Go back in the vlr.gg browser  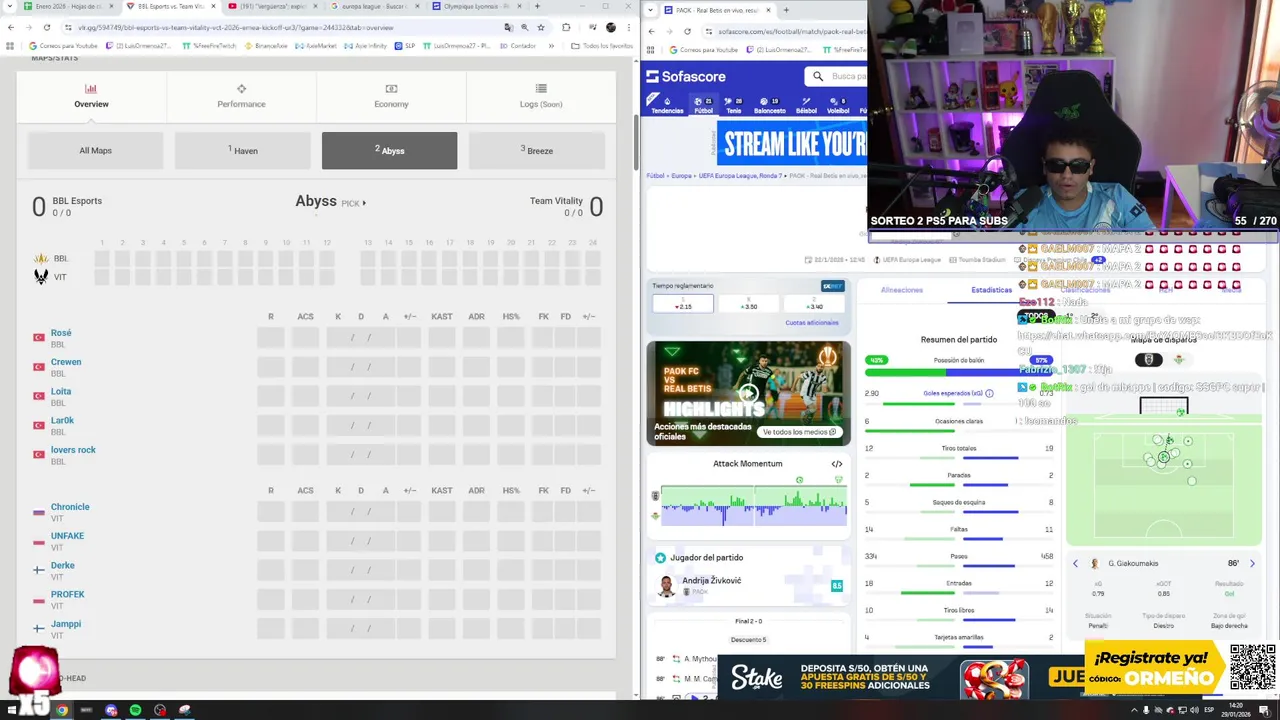point(10,28)
